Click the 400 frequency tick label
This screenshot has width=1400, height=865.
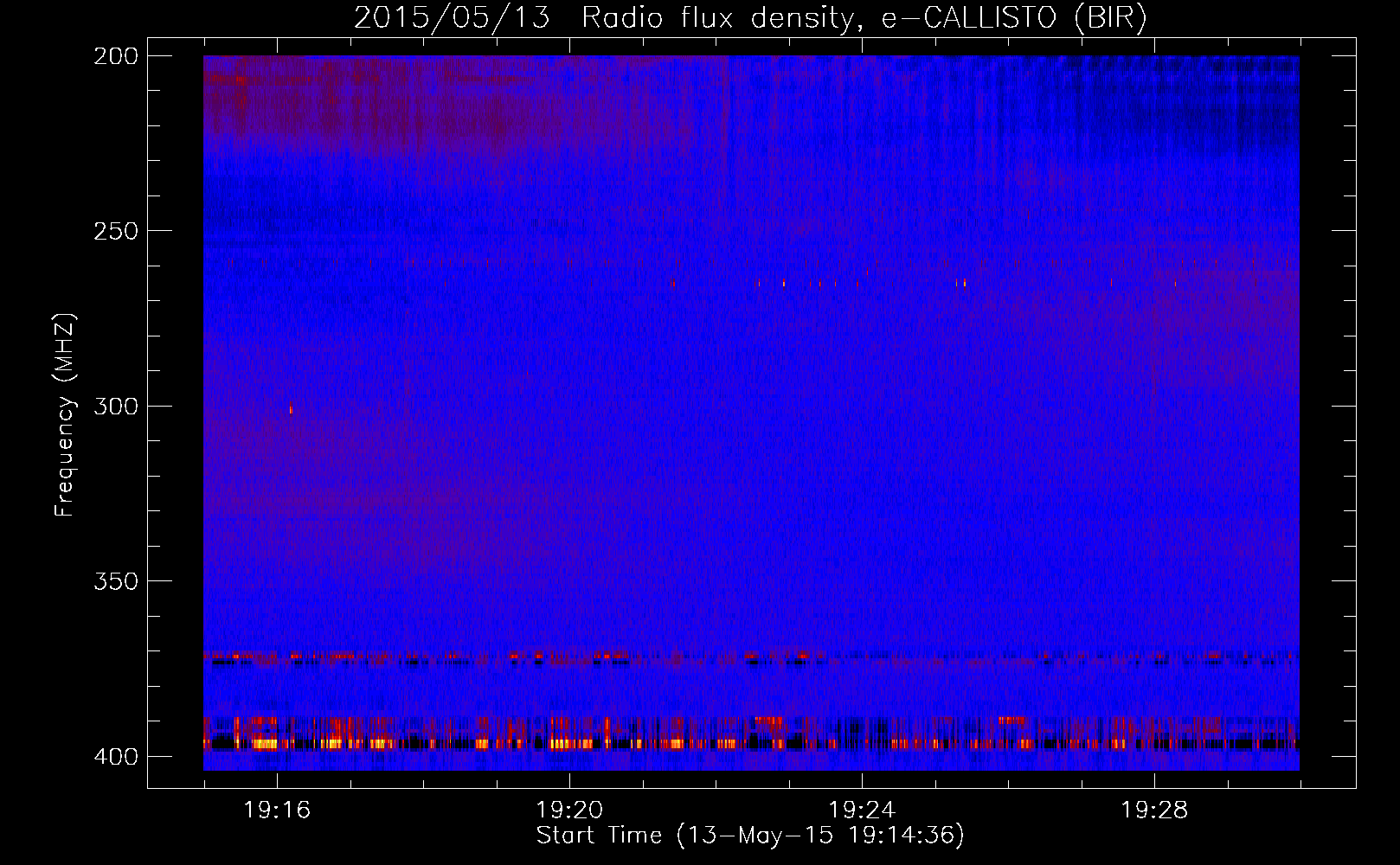pyautogui.click(x=116, y=757)
